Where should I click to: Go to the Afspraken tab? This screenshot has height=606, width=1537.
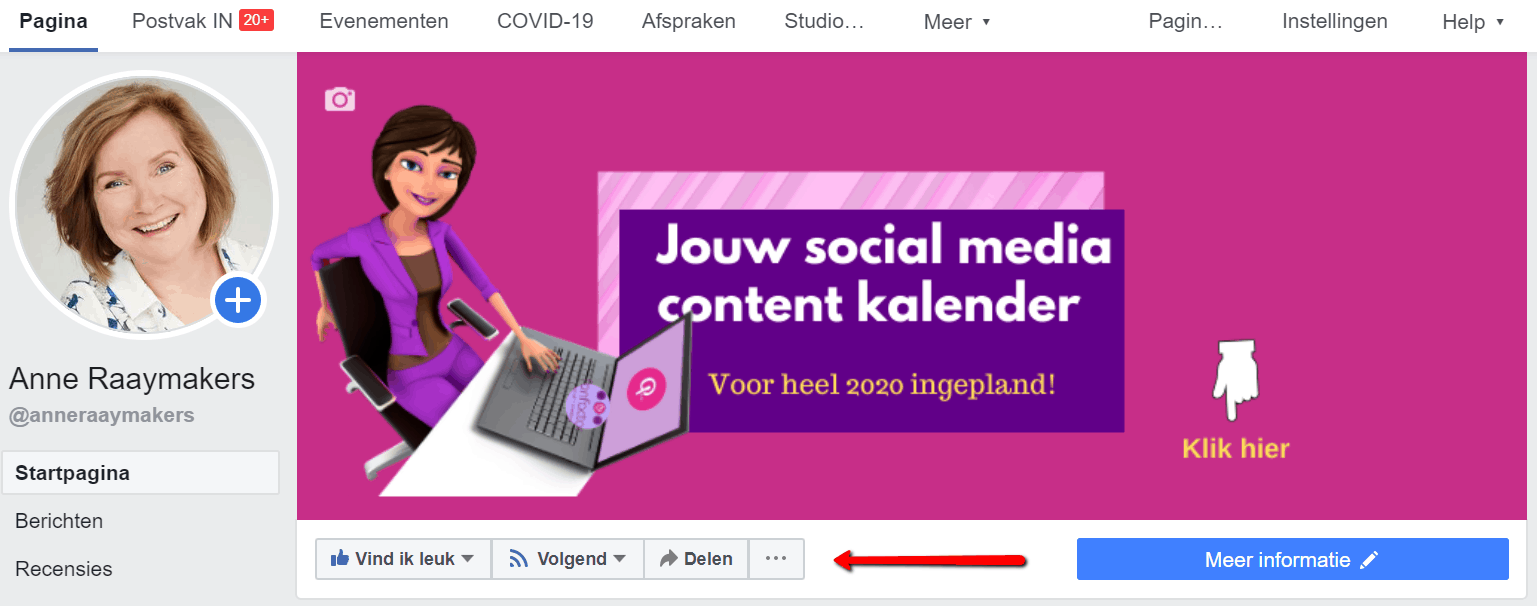(x=689, y=21)
